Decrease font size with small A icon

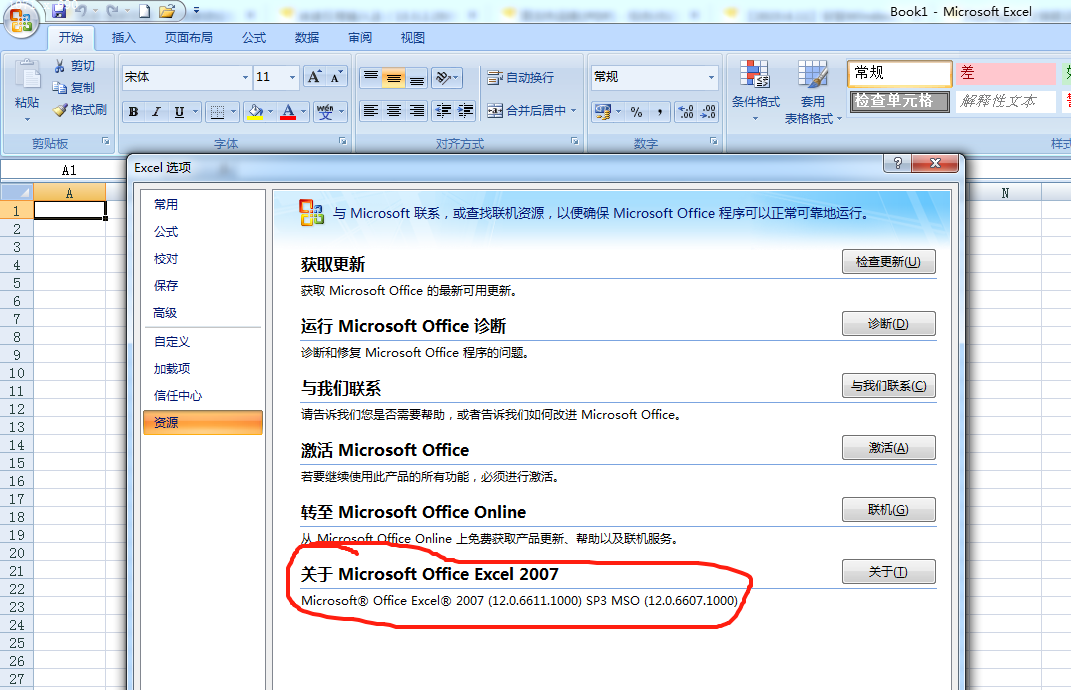pos(335,77)
